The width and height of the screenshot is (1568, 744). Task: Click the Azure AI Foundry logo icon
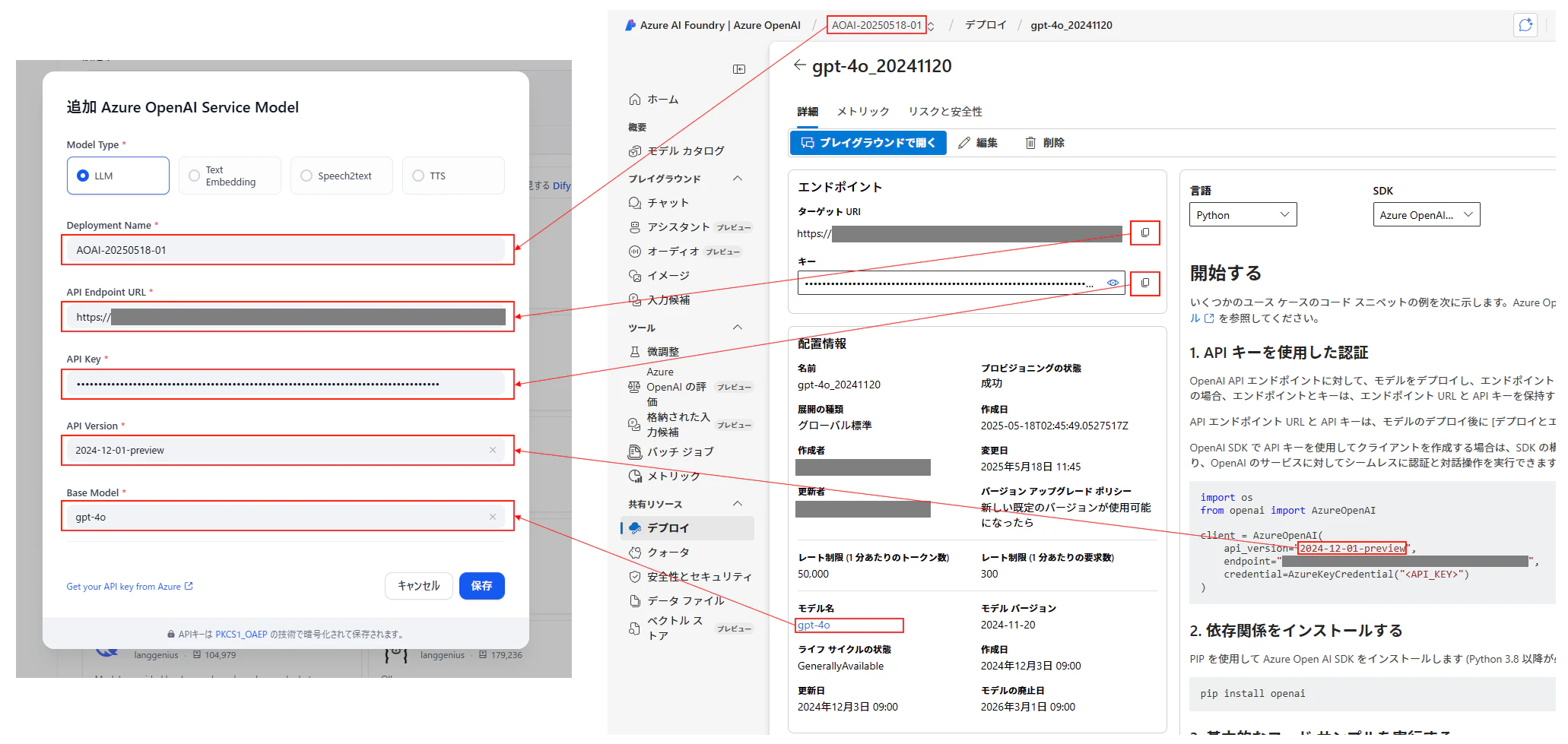coord(630,25)
